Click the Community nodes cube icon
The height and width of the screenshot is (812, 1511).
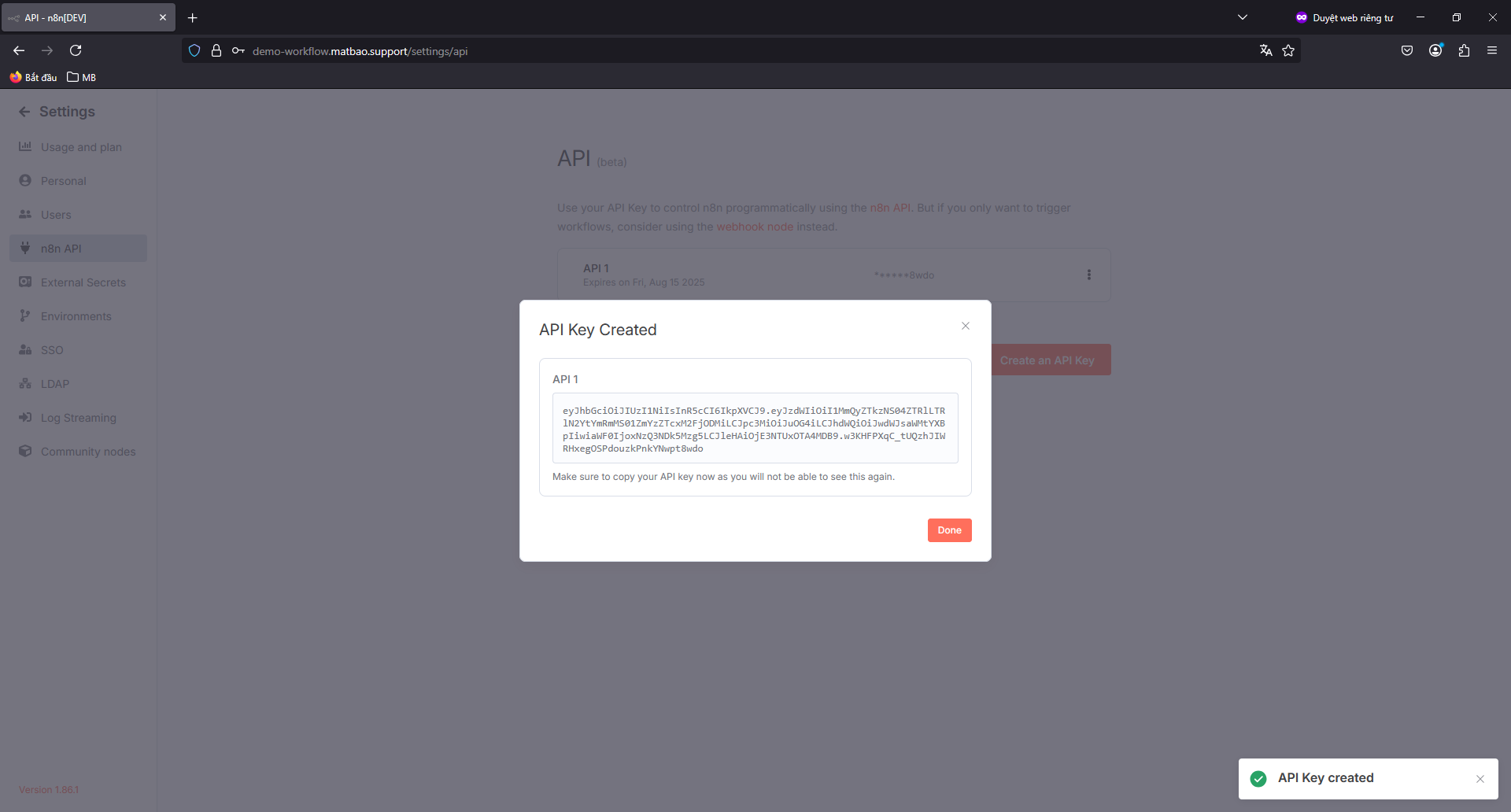(25, 451)
